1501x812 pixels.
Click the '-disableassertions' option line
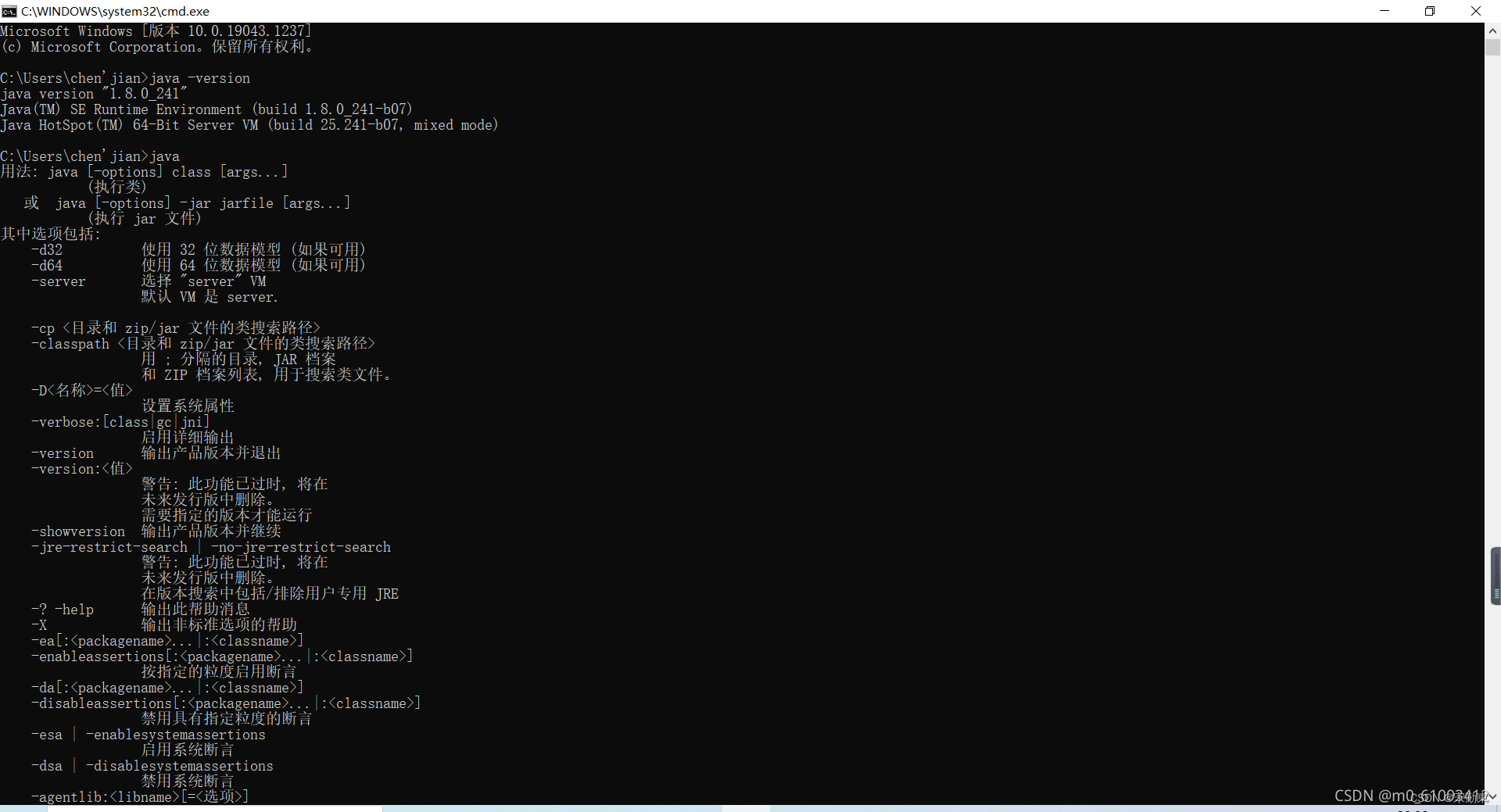[x=226, y=703]
